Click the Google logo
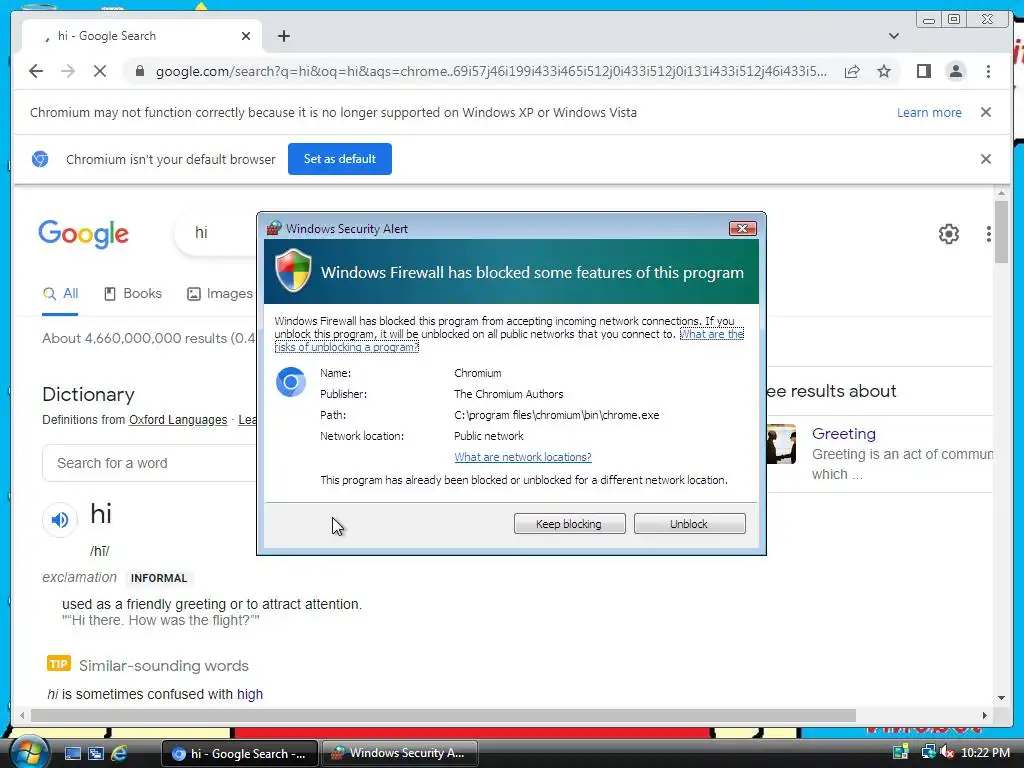Viewport: 1024px width, 768px height. point(84,234)
